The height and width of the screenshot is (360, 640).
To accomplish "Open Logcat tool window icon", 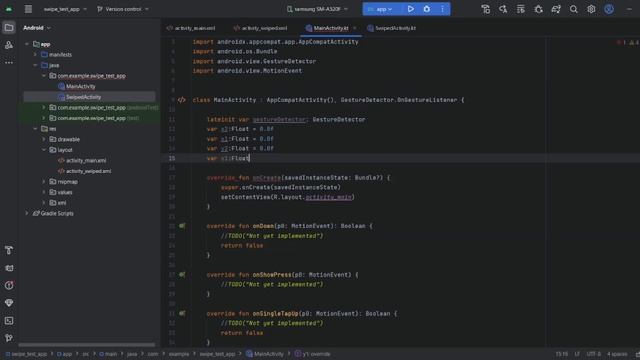I will [9, 268].
